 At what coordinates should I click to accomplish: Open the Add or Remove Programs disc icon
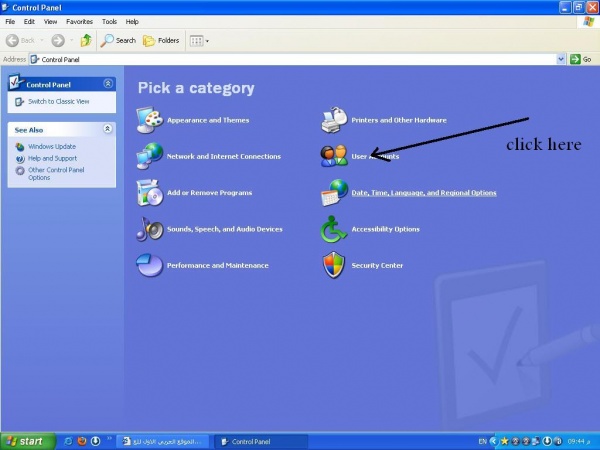150,192
